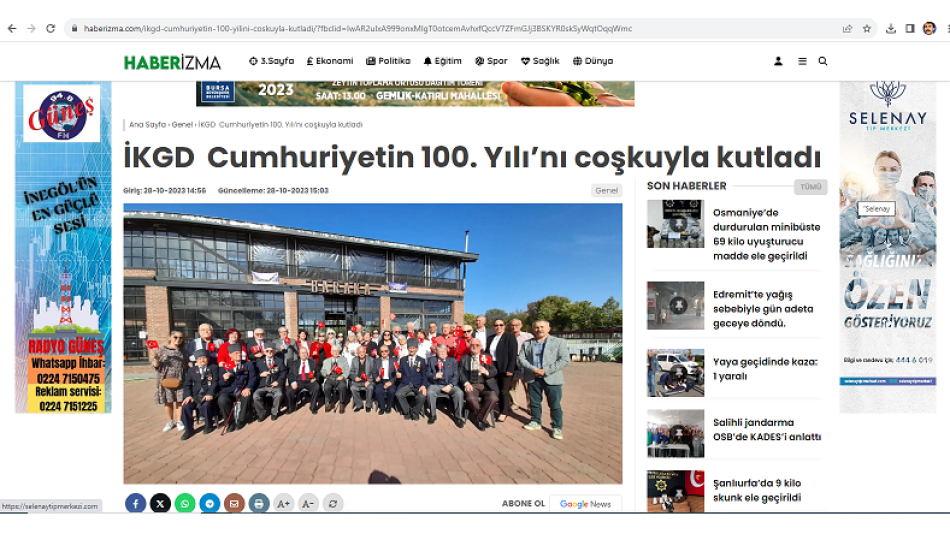Image resolution: width=950 pixels, height=534 pixels.
Task: Click the site search magnifier icon
Action: [x=823, y=61]
